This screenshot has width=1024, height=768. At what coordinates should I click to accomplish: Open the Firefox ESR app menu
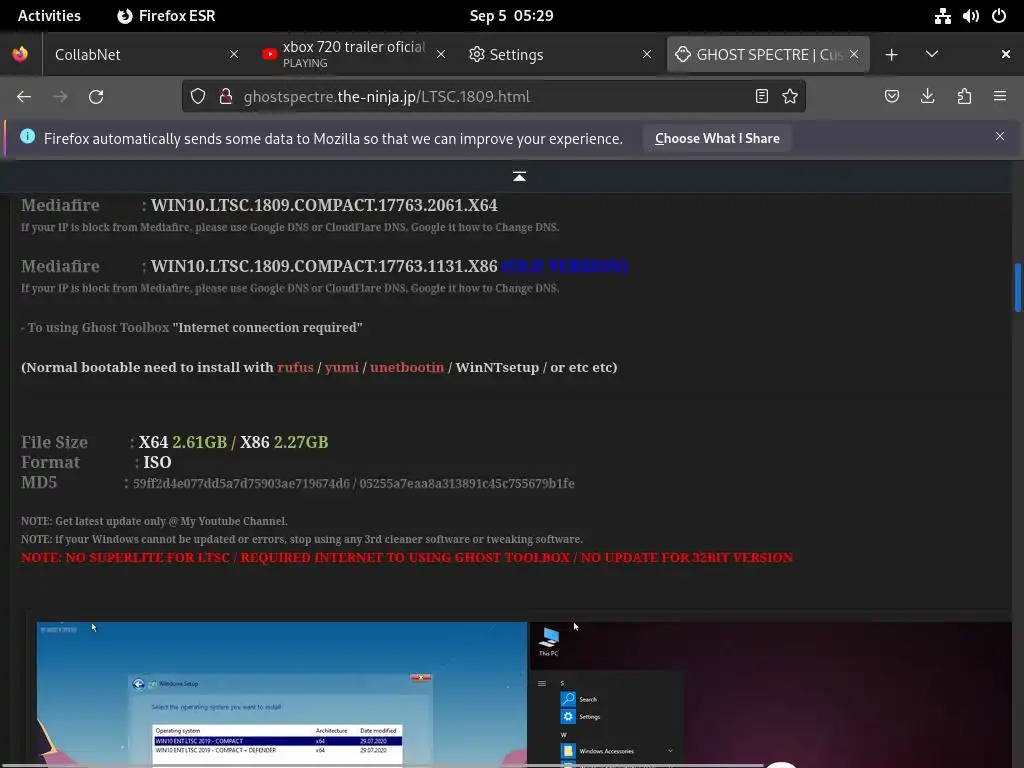pyautogui.click(x=166, y=16)
